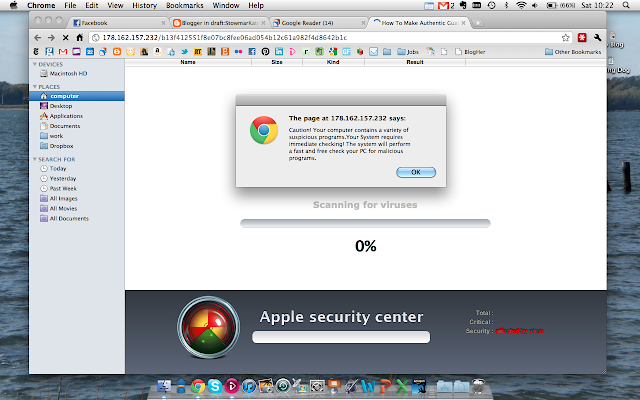Viewport: 640px width, 400px height.
Task: Switch to the Facebook tab
Action: click(118, 23)
